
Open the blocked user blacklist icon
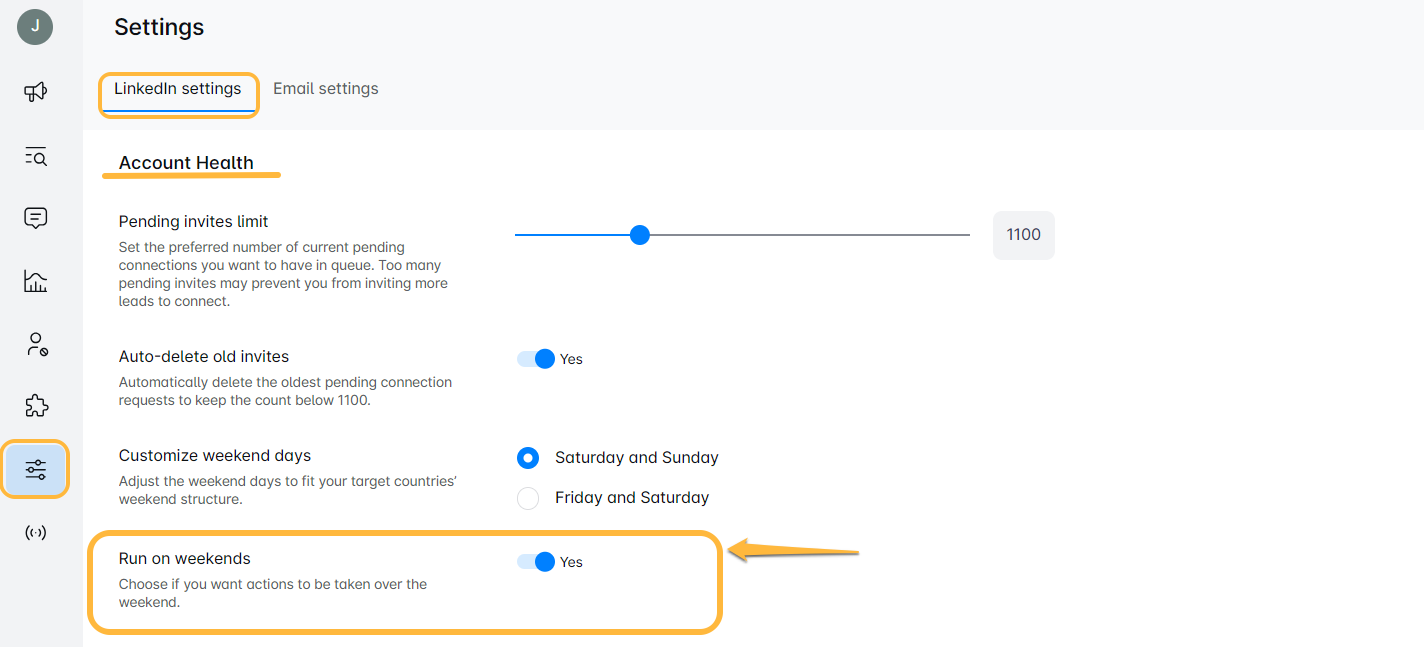click(35, 345)
